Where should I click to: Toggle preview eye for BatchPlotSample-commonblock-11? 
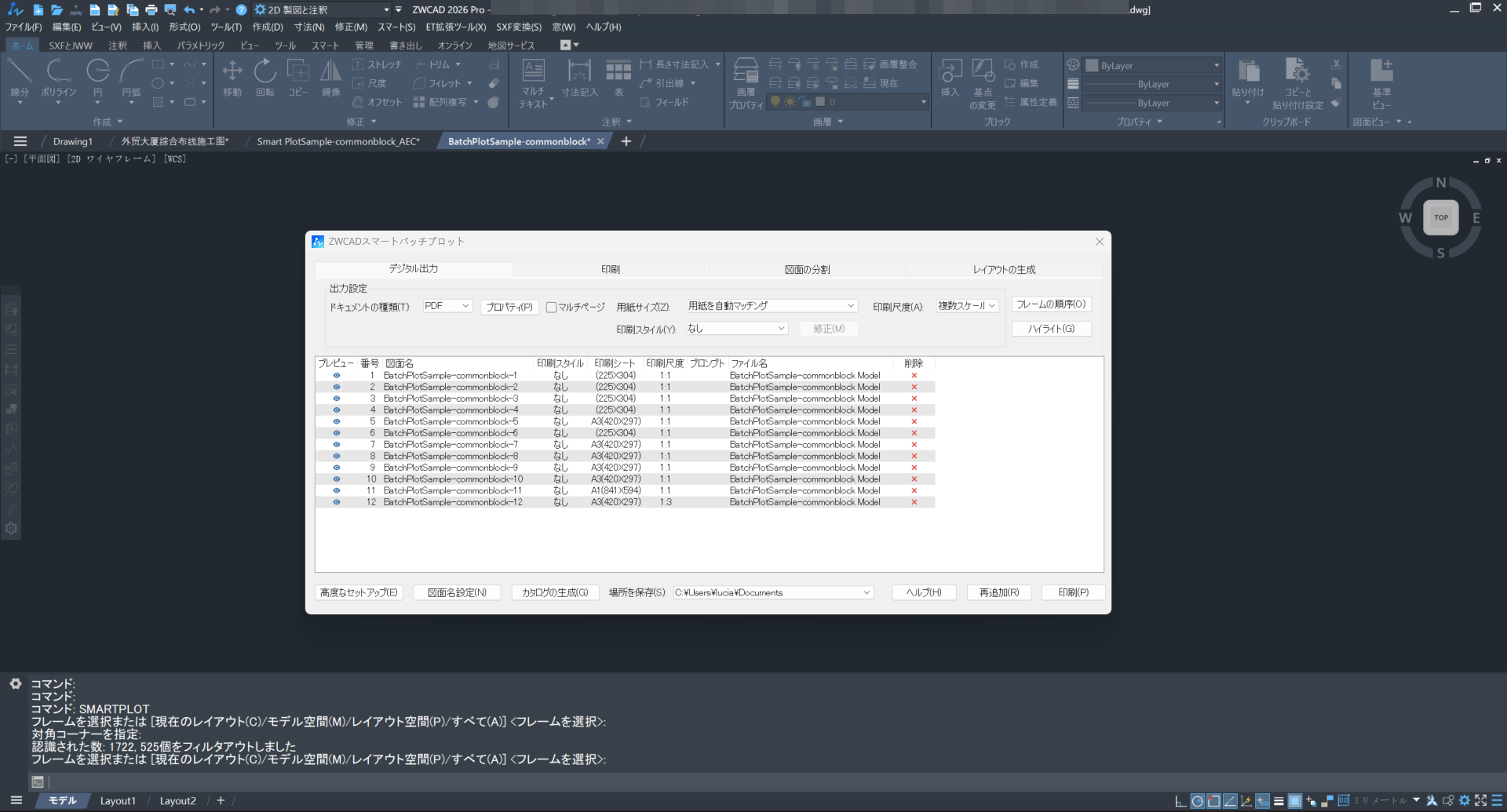tap(337, 490)
